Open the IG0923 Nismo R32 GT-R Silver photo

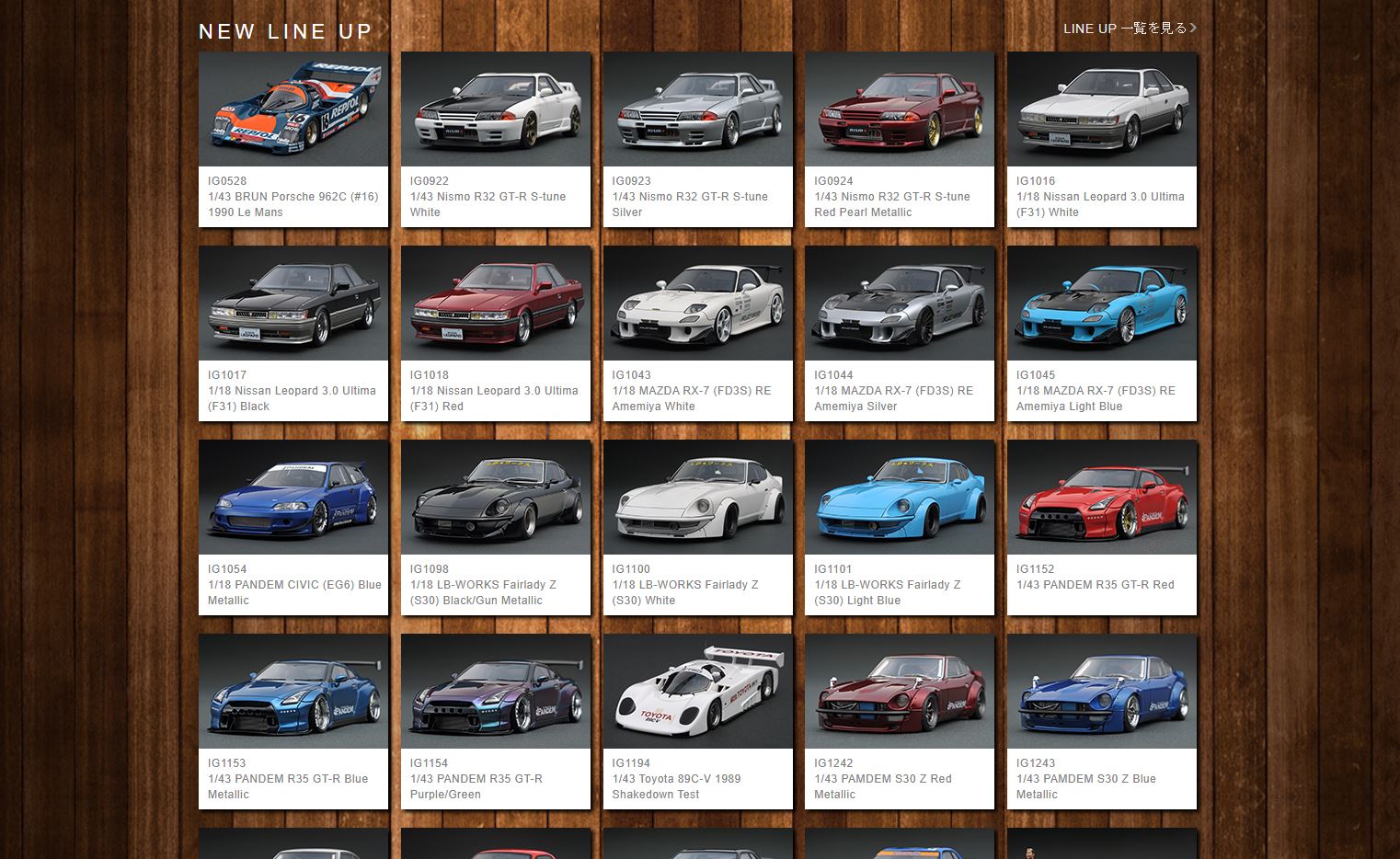pyautogui.click(x=698, y=109)
